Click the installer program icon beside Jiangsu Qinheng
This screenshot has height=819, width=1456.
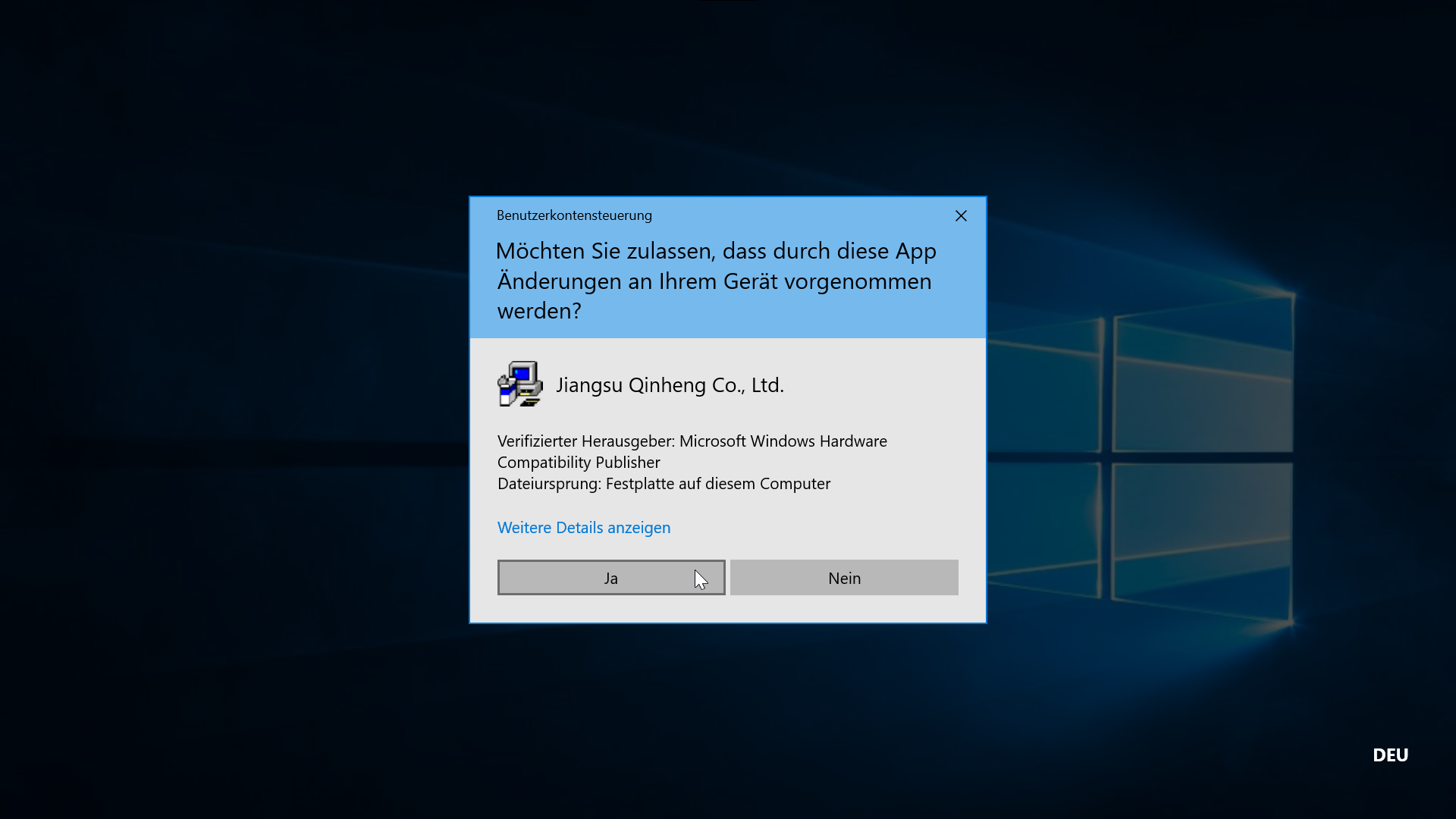pos(520,384)
